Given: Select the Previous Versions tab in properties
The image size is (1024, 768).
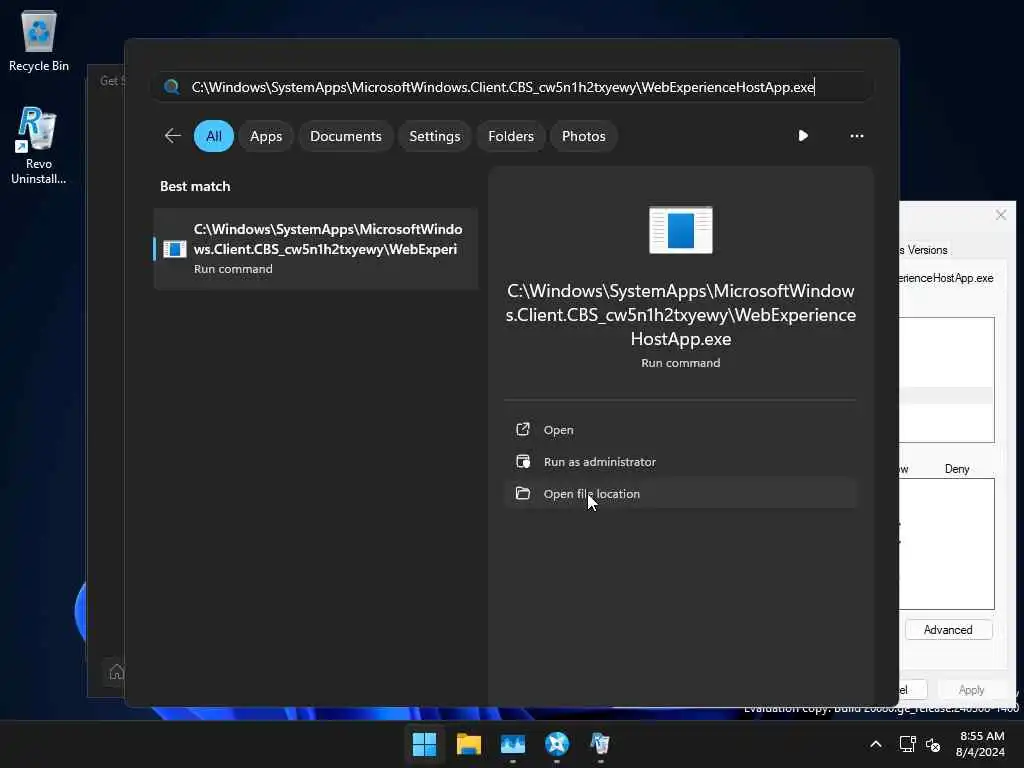Looking at the screenshot, I should [x=924, y=250].
